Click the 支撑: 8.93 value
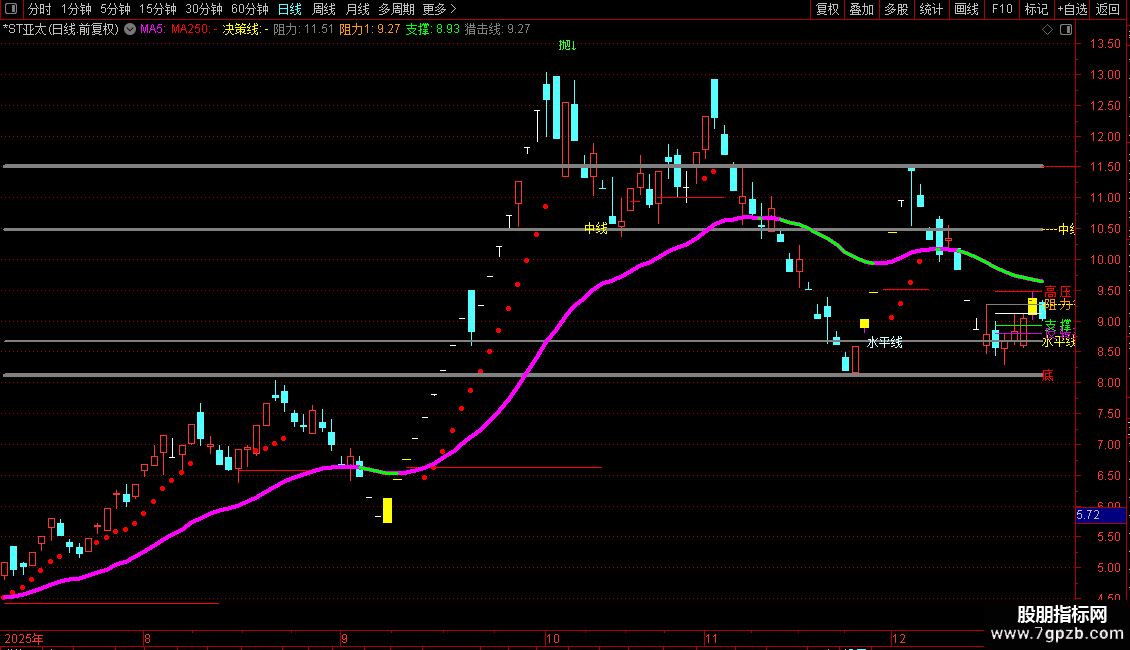Image resolution: width=1130 pixels, height=650 pixels. tap(432, 30)
